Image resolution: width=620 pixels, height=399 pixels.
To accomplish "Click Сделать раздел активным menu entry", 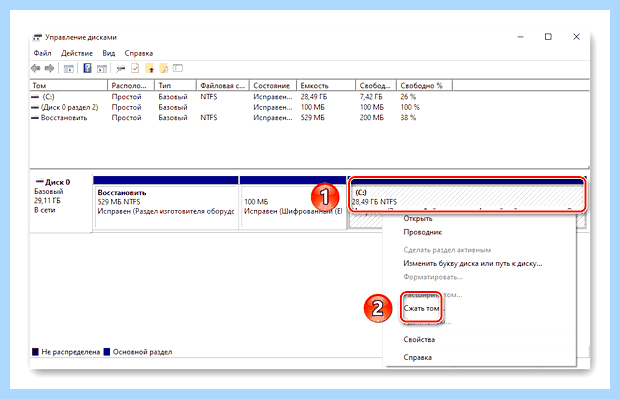I will (447, 250).
